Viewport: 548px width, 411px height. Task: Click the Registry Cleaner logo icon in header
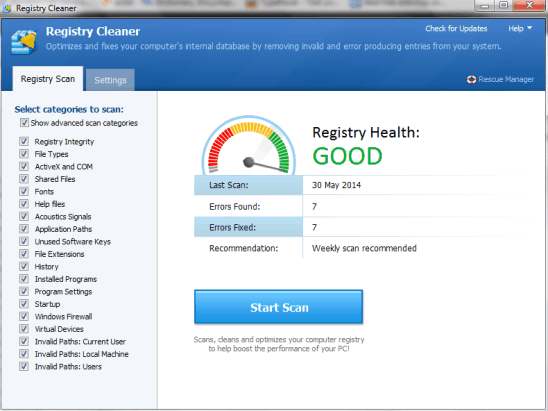[24, 42]
